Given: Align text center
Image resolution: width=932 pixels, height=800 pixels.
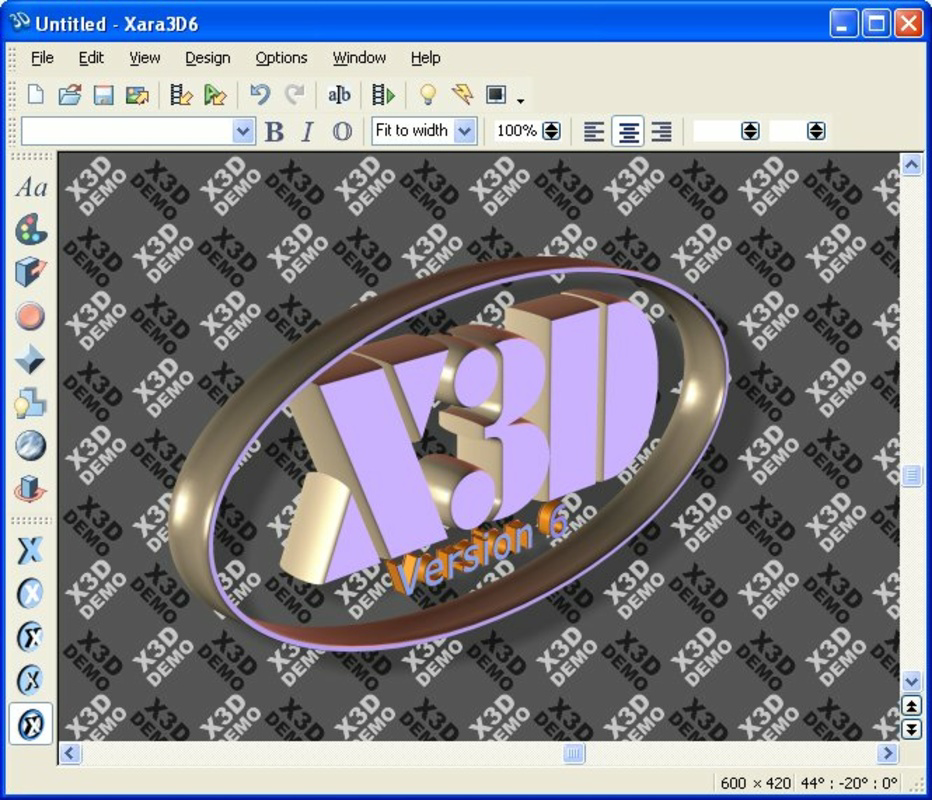Looking at the screenshot, I should (x=628, y=131).
